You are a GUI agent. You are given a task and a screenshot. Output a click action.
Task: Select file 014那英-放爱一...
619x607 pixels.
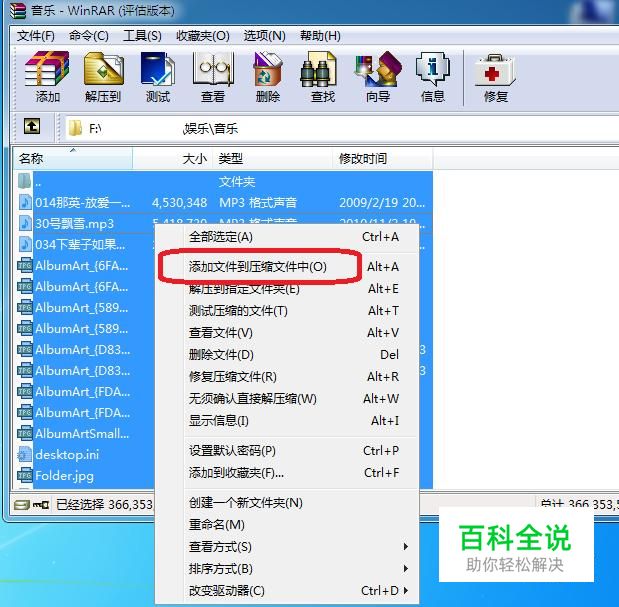click(82, 202)
